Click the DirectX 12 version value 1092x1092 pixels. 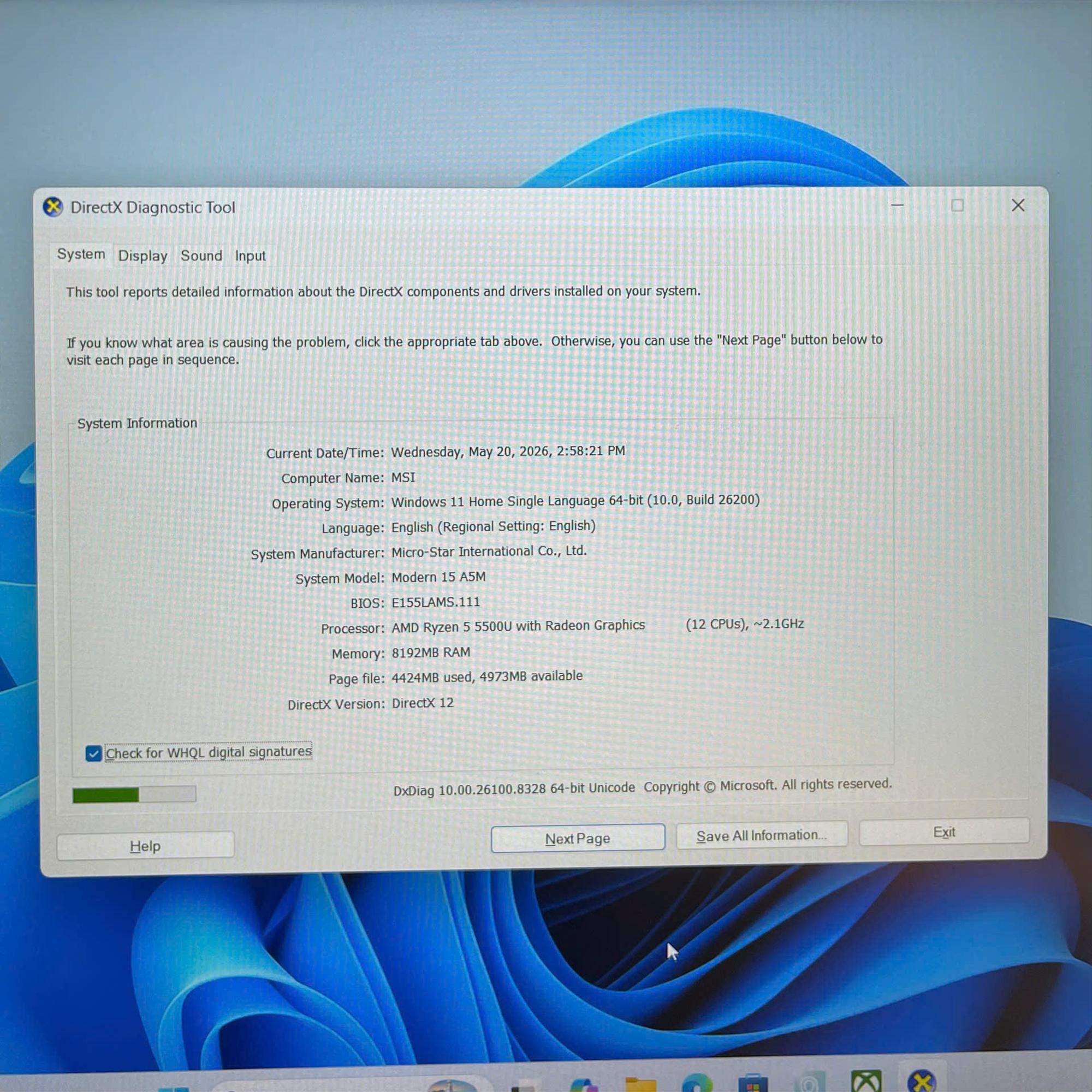point(423,703)
